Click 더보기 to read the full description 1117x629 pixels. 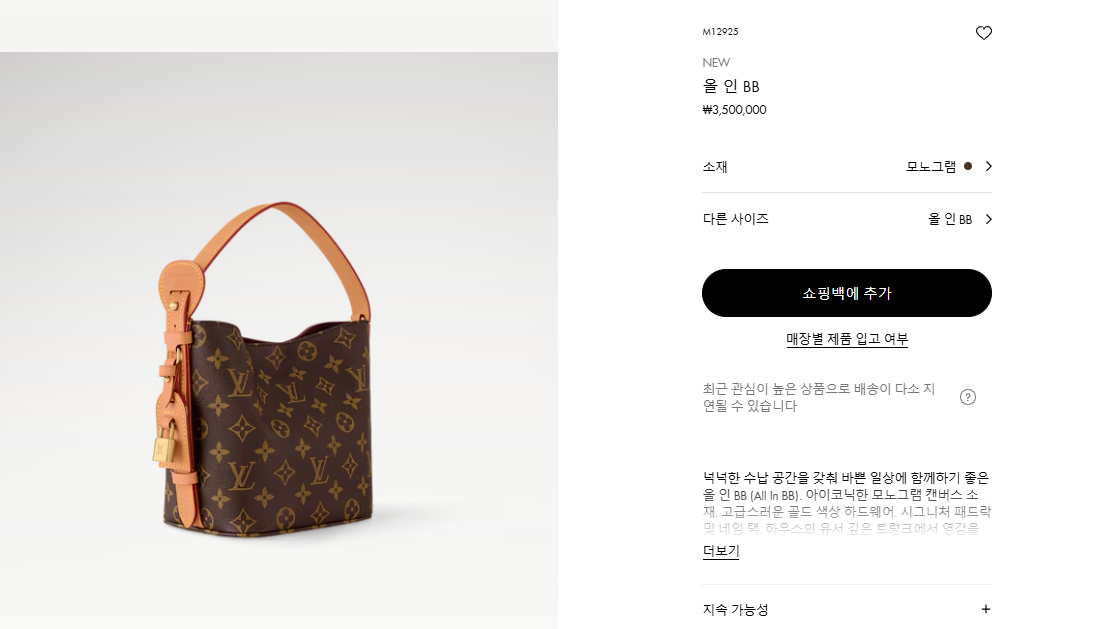pos(721,551)
